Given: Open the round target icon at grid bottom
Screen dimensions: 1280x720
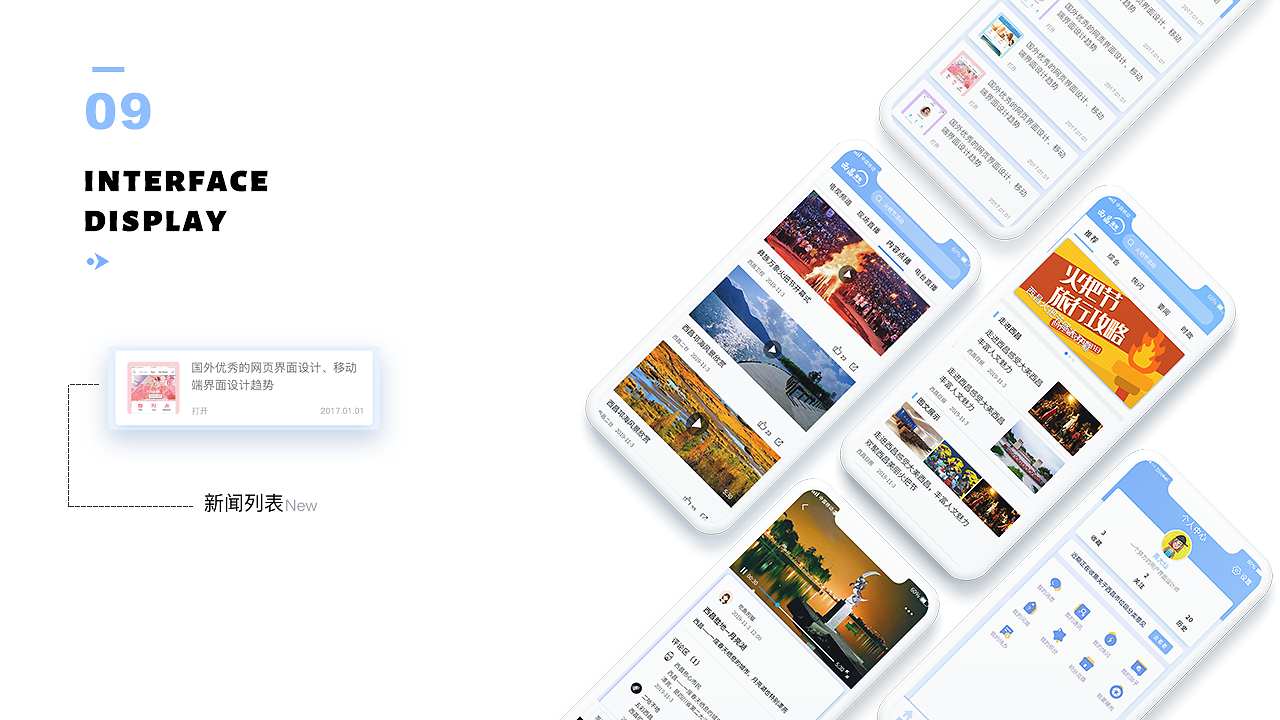Looking at the screenshot, I should (x=1116, y=691).
